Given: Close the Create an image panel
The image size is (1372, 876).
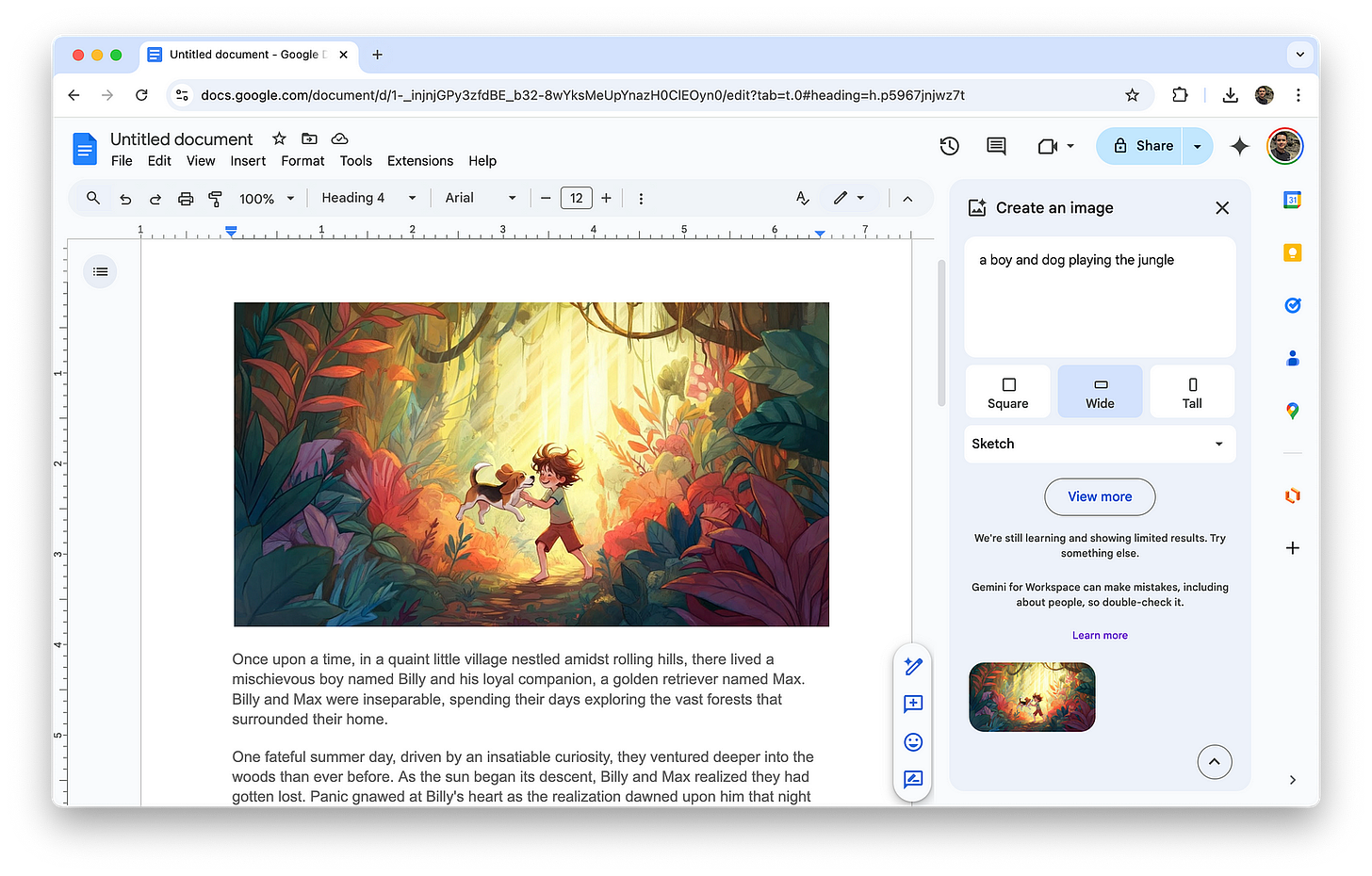Looking at the screenshot, I should click(1222, 208).
